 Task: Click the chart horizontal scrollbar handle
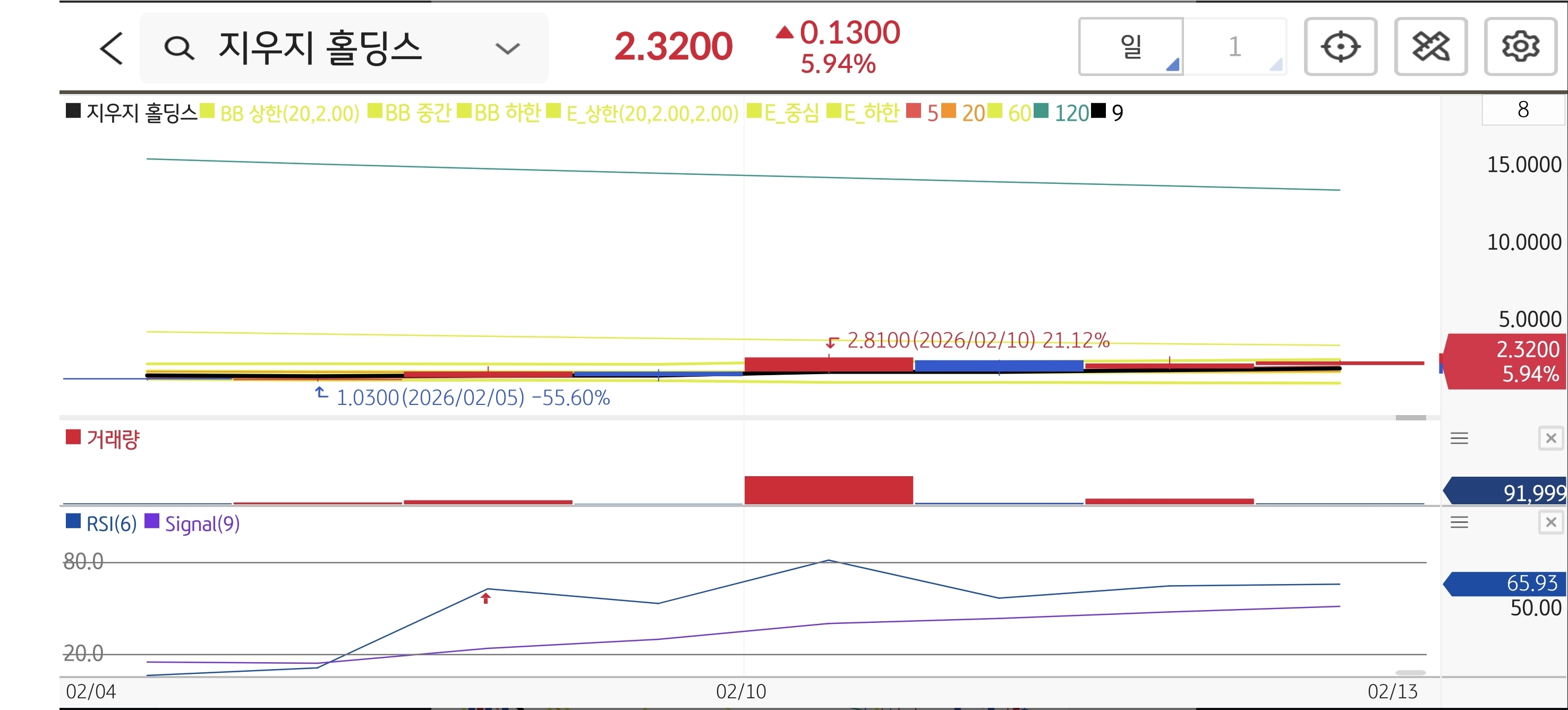pos(1410,418)
